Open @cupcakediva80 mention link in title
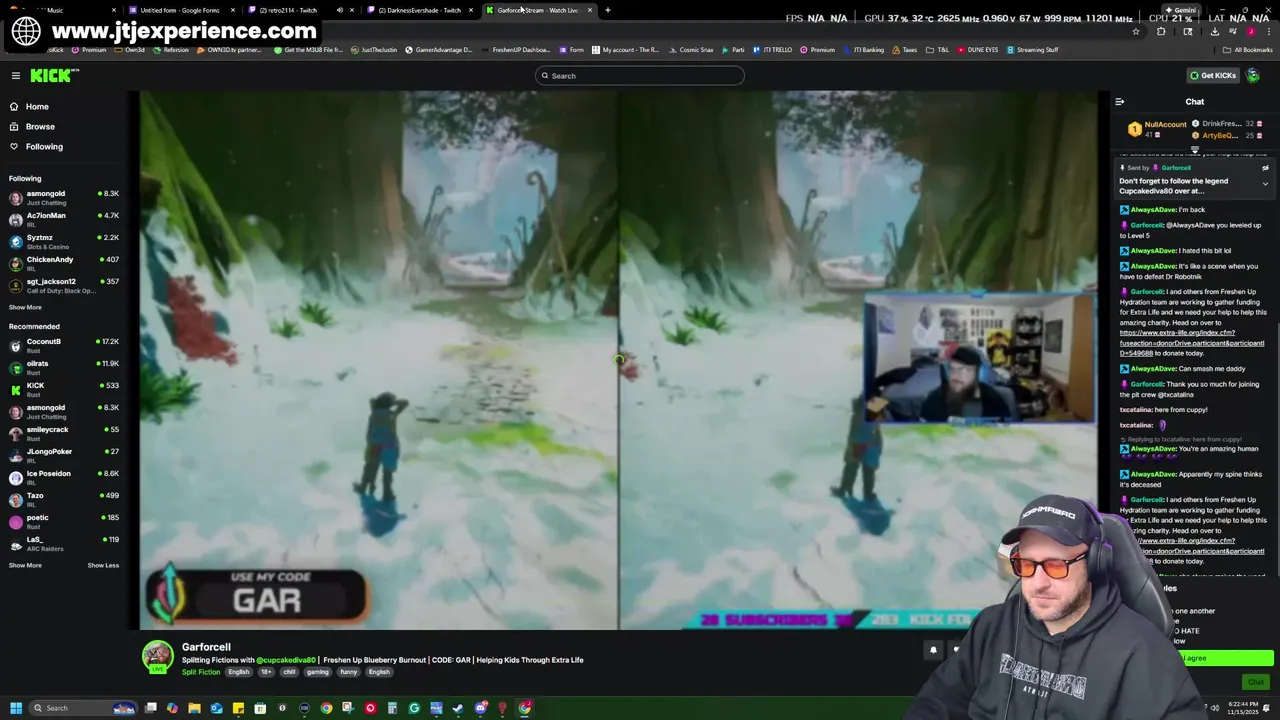Screen dimensions: 1280x720 click(286, 660)
